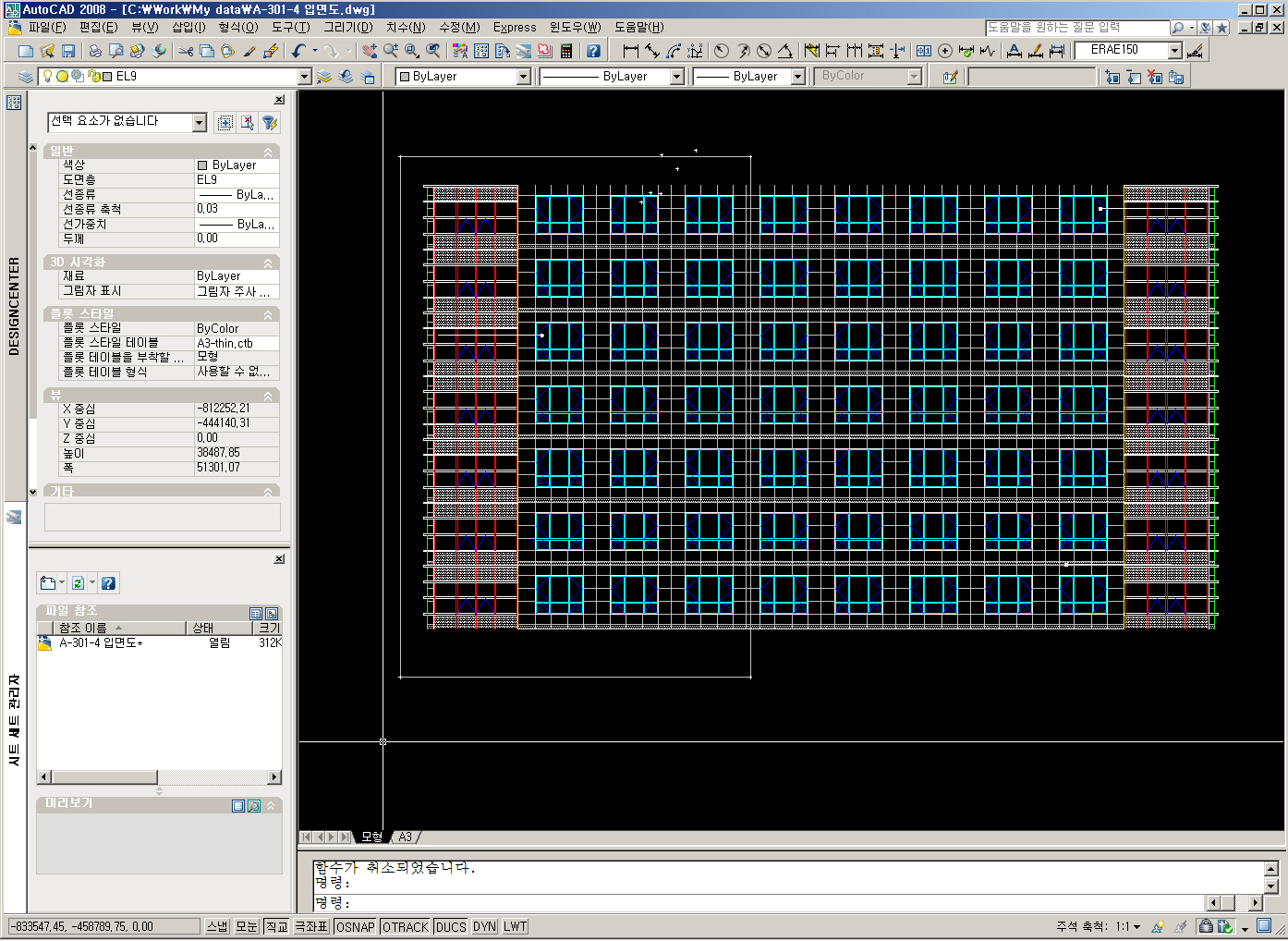The width and height of the screenshot is (1288, 941).
Task: Open the Express menu
Action: pos(514,27)
